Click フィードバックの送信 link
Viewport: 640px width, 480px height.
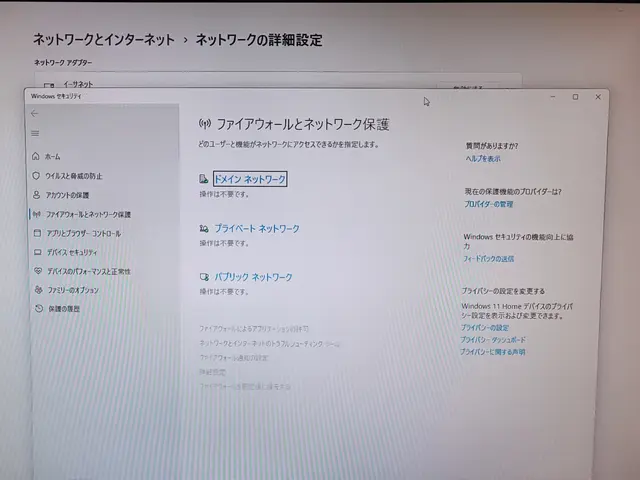click(489, 259)
